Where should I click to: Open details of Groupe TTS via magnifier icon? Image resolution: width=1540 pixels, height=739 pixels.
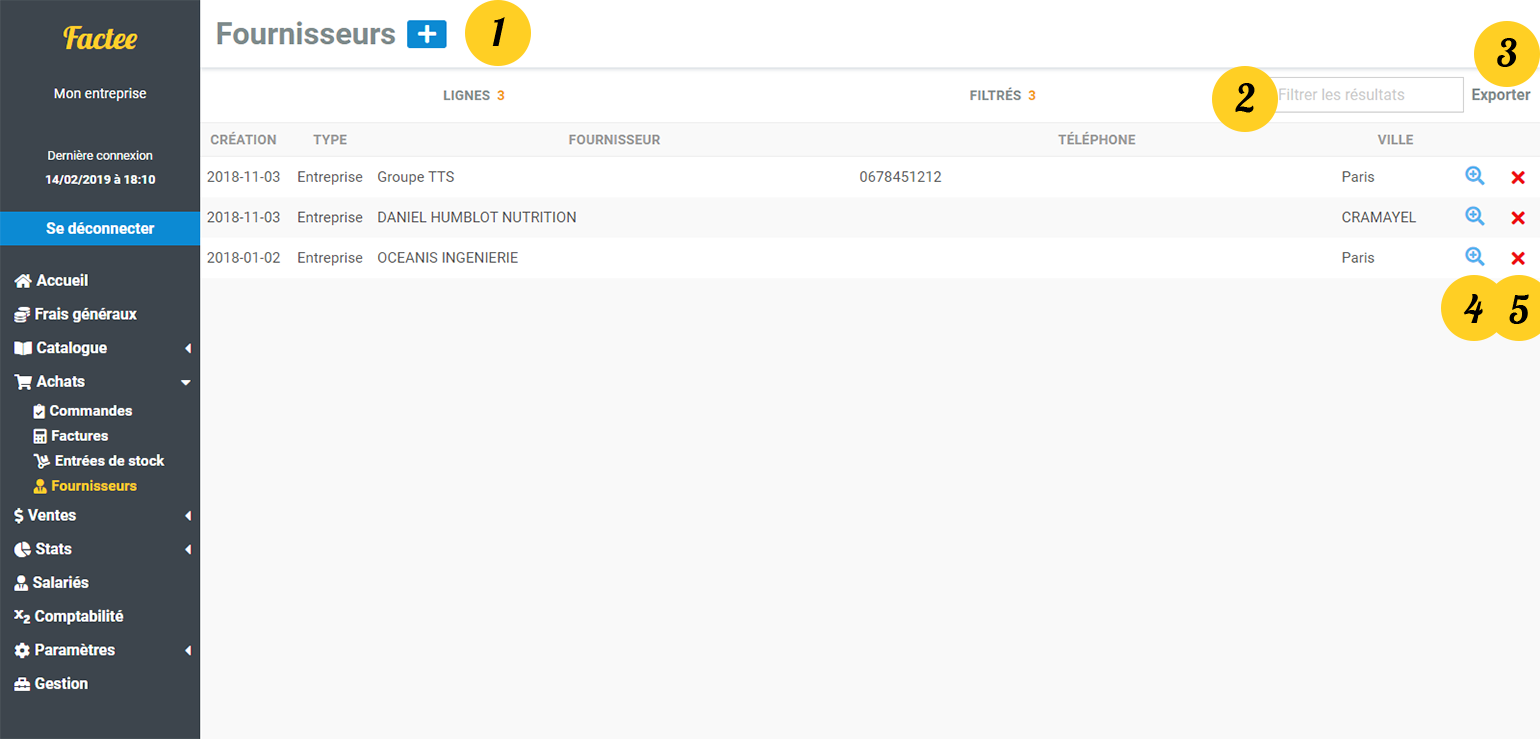(x=1474, y=176)
